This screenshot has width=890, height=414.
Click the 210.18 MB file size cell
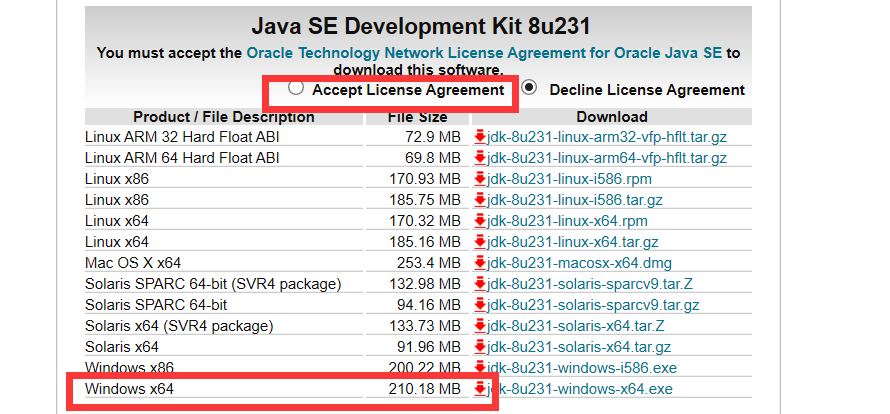425,389
